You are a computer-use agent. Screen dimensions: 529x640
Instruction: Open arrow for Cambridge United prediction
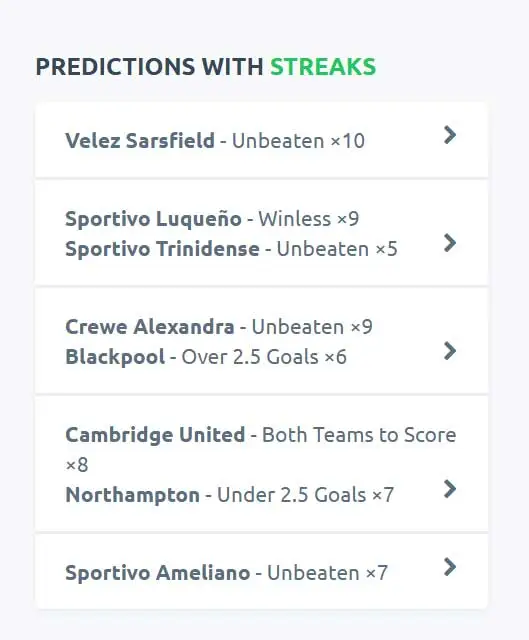click(449, 489)
